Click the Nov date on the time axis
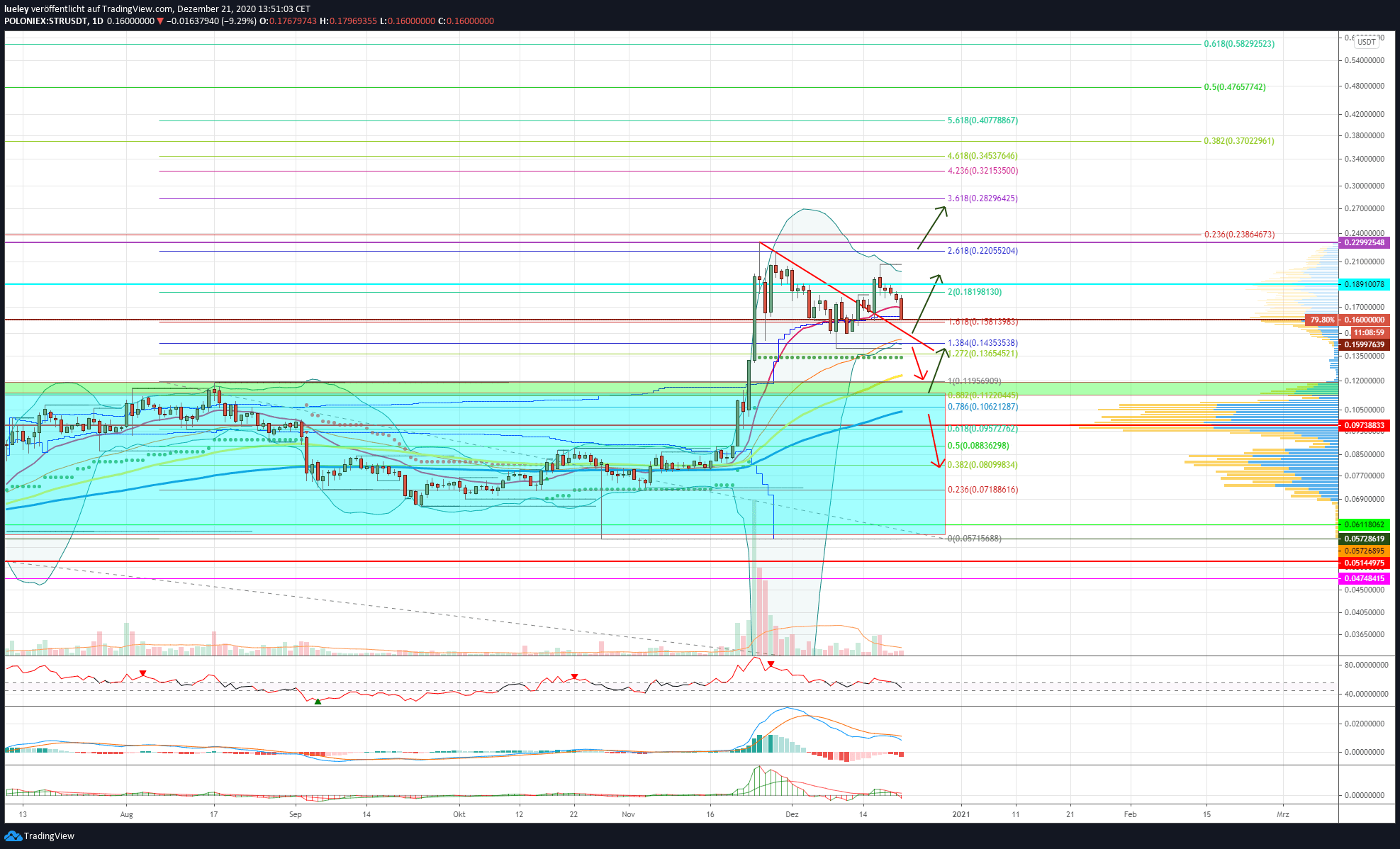Image resolution: width=1400 pixels, height=849 pixels. pyautogui.click(x=628, y=814)
